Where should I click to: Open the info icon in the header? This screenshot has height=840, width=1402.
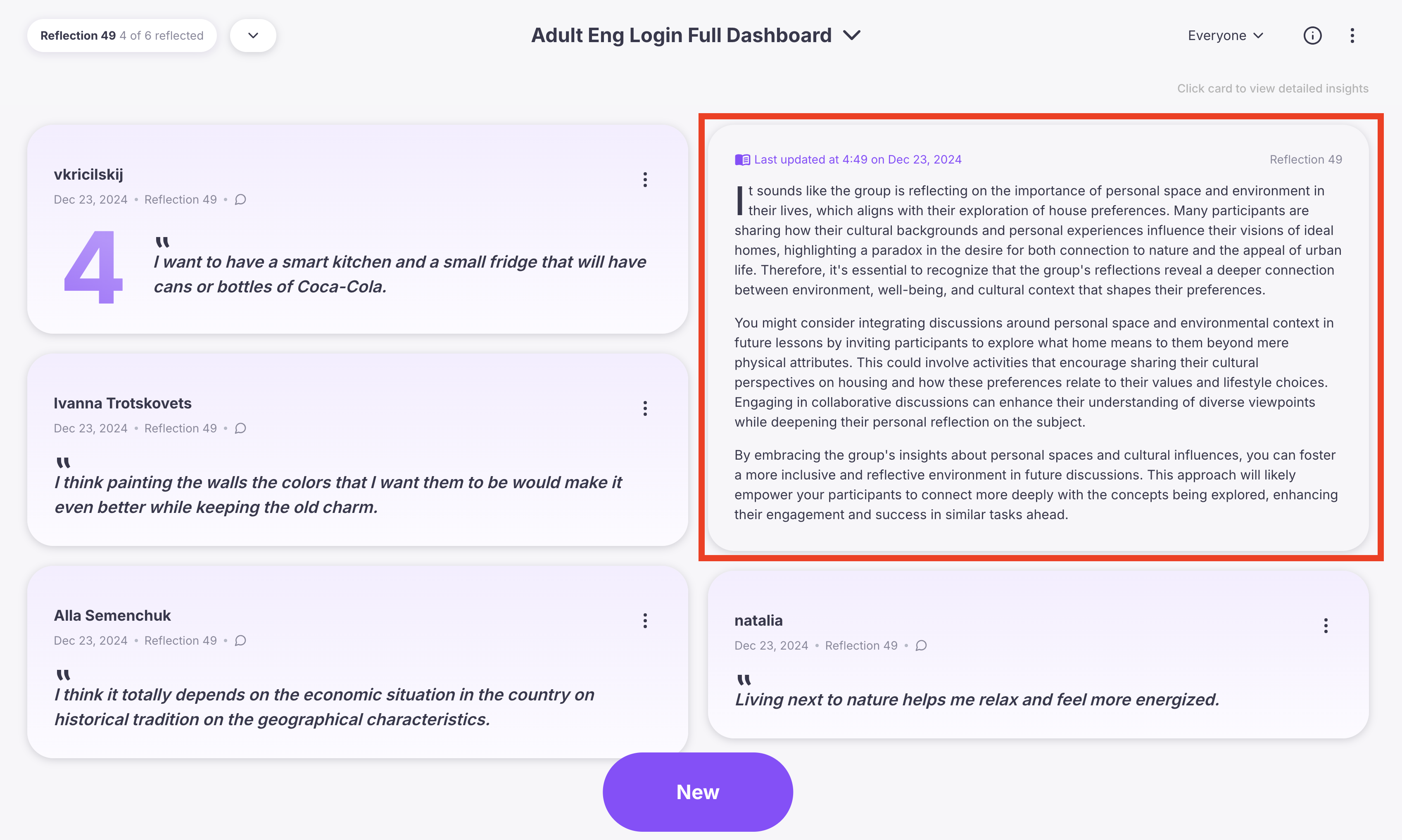point(1312,36)
